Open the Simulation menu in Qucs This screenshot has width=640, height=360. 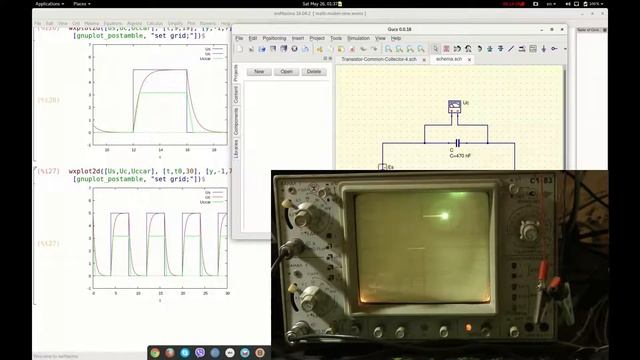click(x=358, y=38)
